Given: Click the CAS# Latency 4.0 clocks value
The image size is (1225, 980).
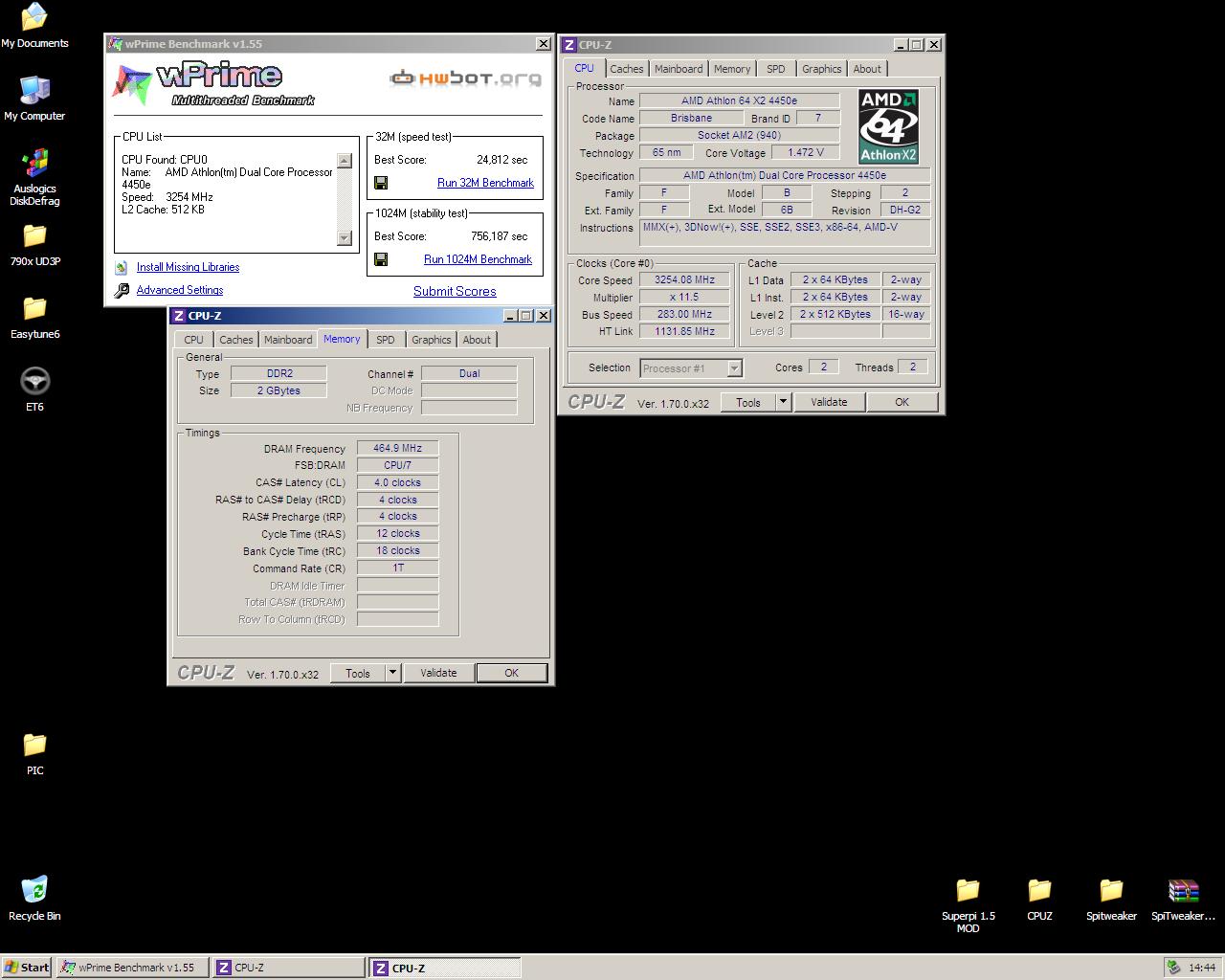Looking at the screenshot, I should tap(397, 482).
